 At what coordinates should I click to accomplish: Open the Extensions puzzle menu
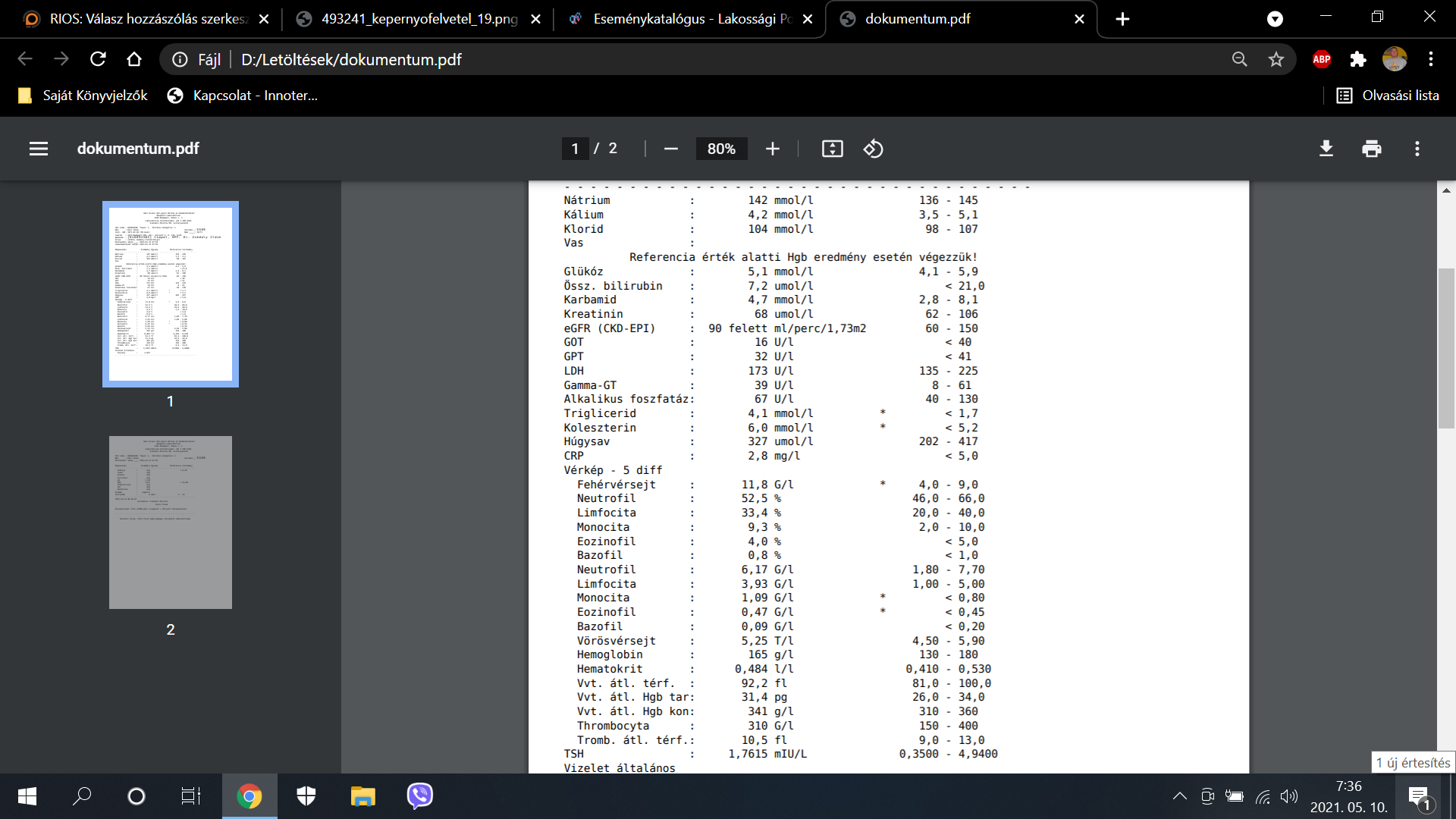(1357, 59)
